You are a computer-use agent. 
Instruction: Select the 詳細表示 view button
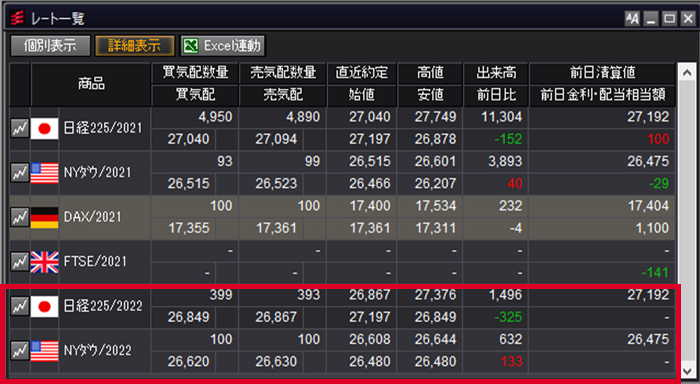pyautogui.click(x=135, y=46)
